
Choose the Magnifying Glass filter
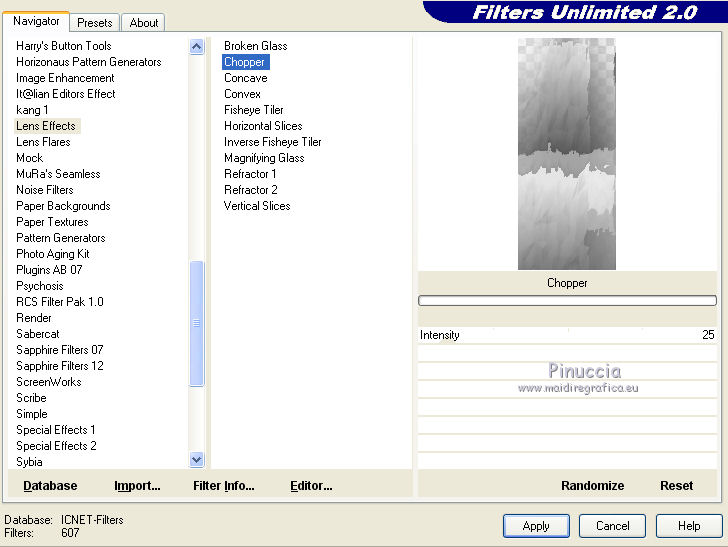(x=264, y=158)
